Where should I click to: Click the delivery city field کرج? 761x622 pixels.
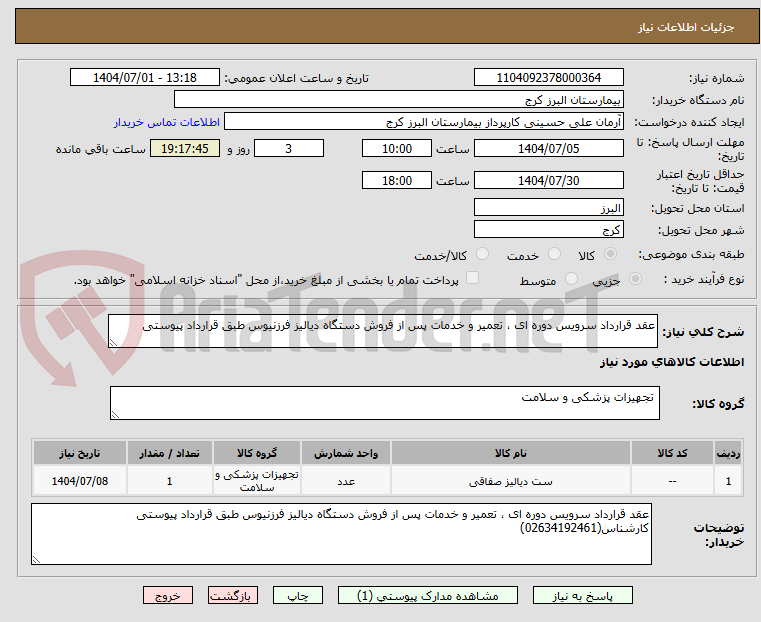click(548, 229)
